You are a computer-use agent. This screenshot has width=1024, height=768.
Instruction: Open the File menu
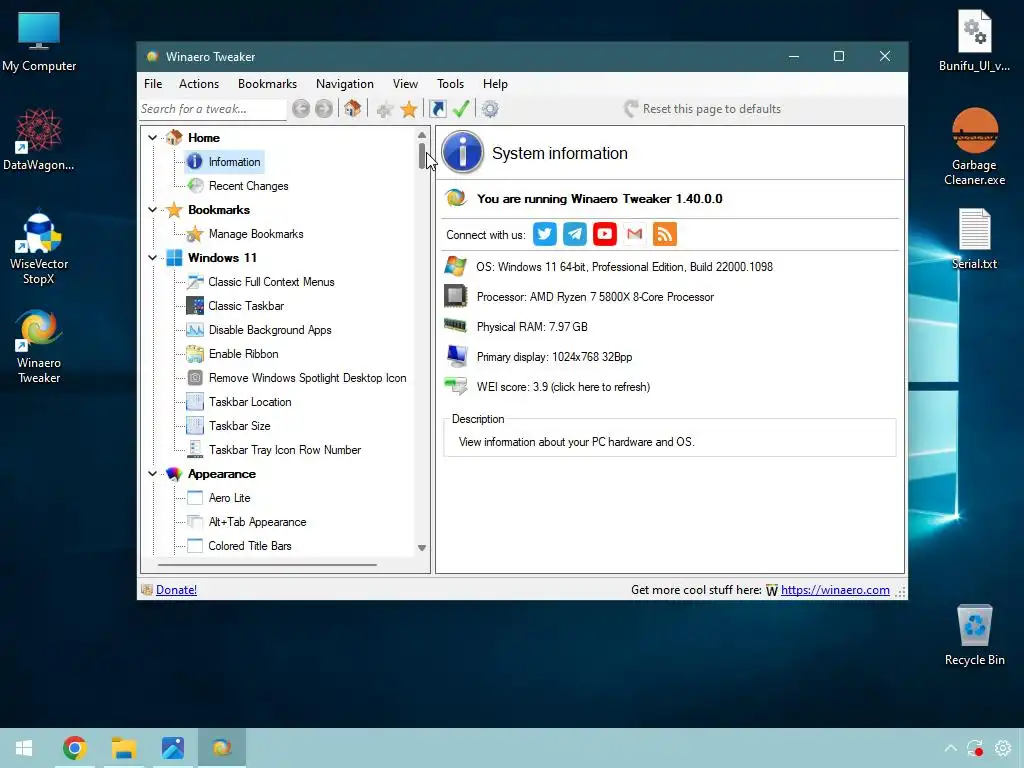tap(153, 84)
